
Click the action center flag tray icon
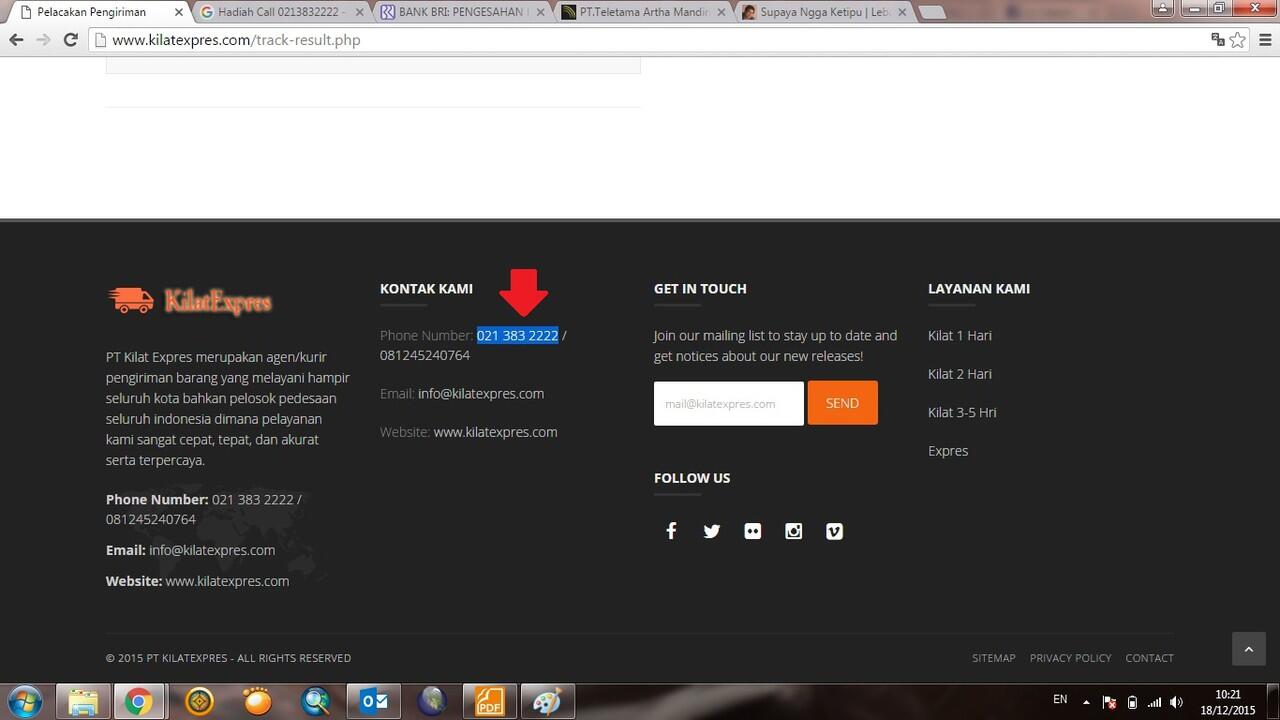[1109, 702]
